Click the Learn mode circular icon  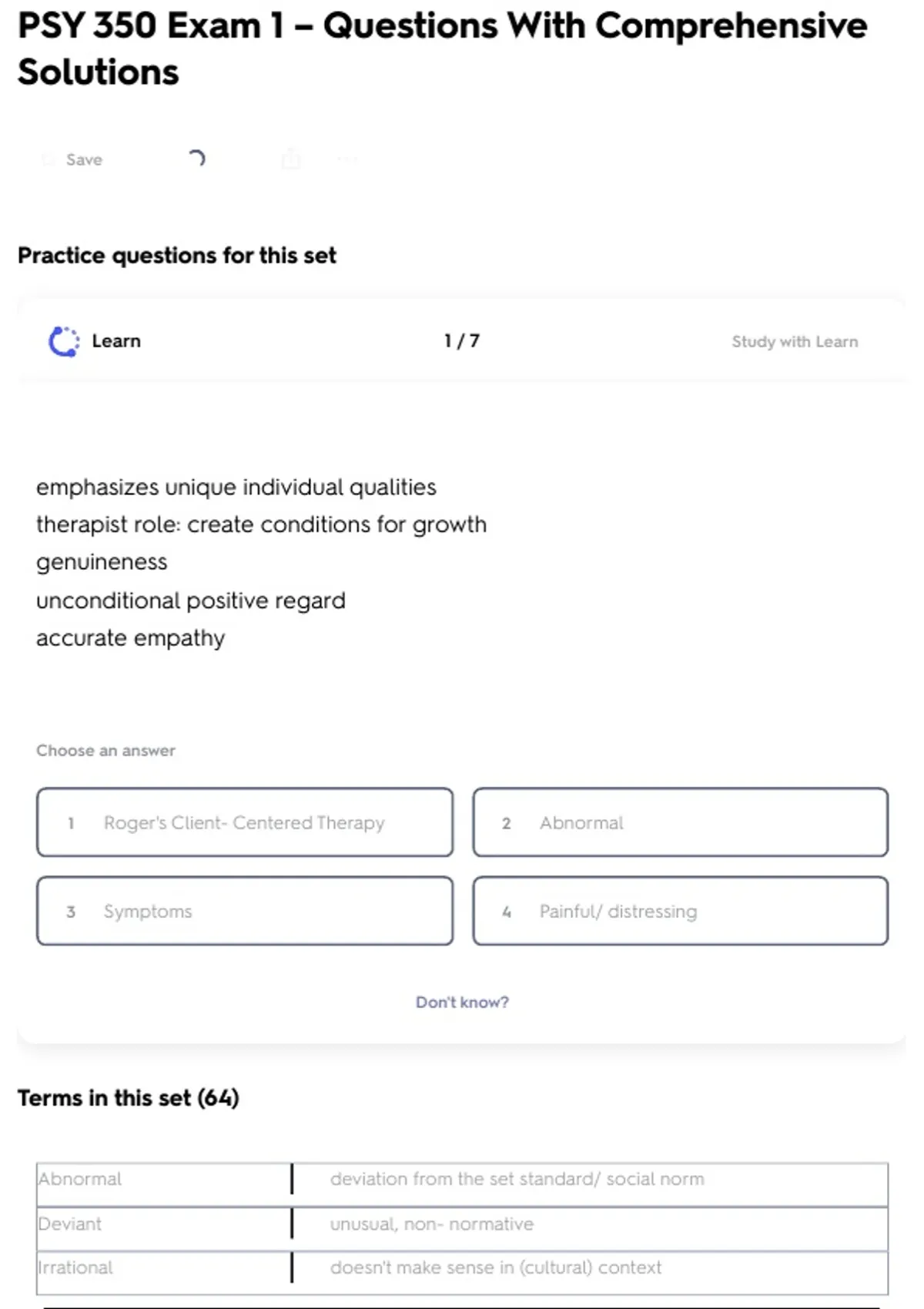[64, 341]
